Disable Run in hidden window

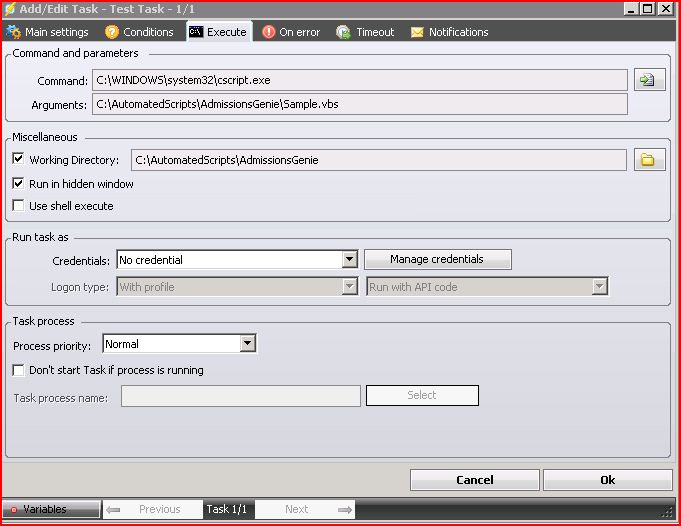click(x=19, y=184)
